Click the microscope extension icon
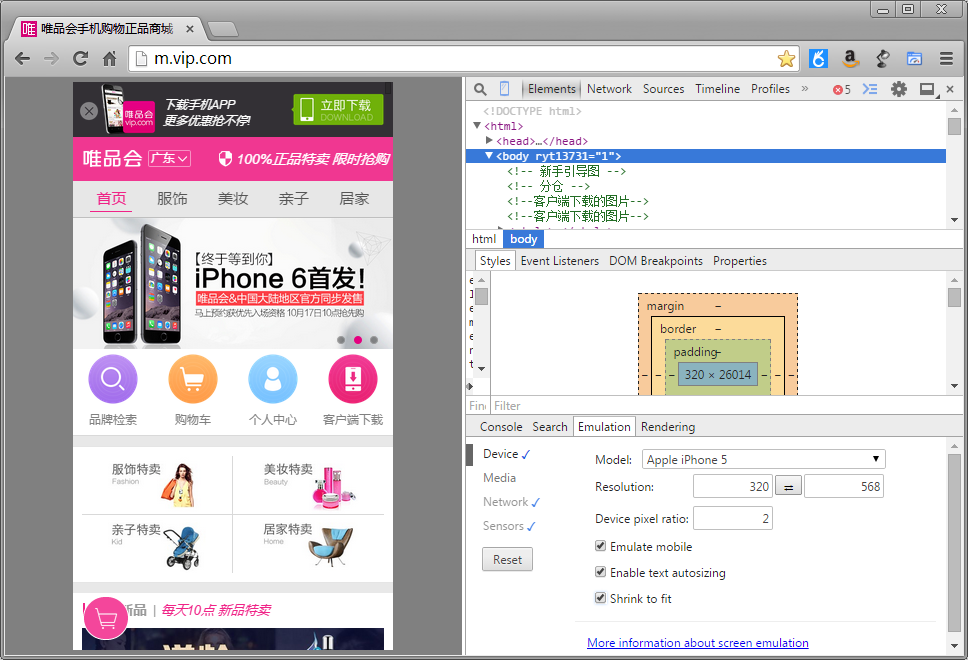968x660 pixels. click(883, 59)
